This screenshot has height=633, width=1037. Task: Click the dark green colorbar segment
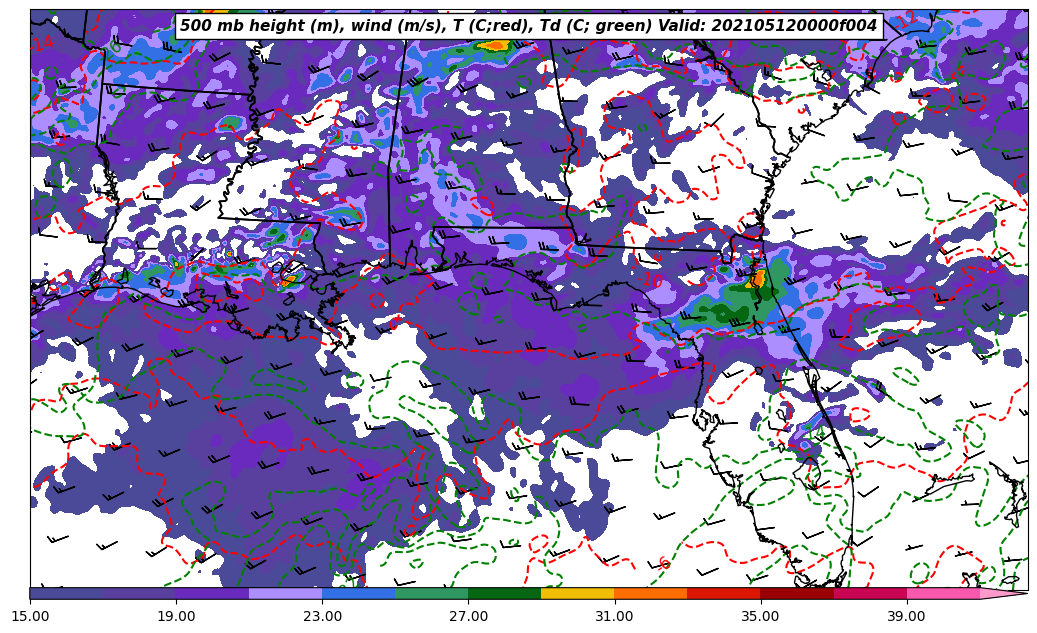(x=504, y=593)
